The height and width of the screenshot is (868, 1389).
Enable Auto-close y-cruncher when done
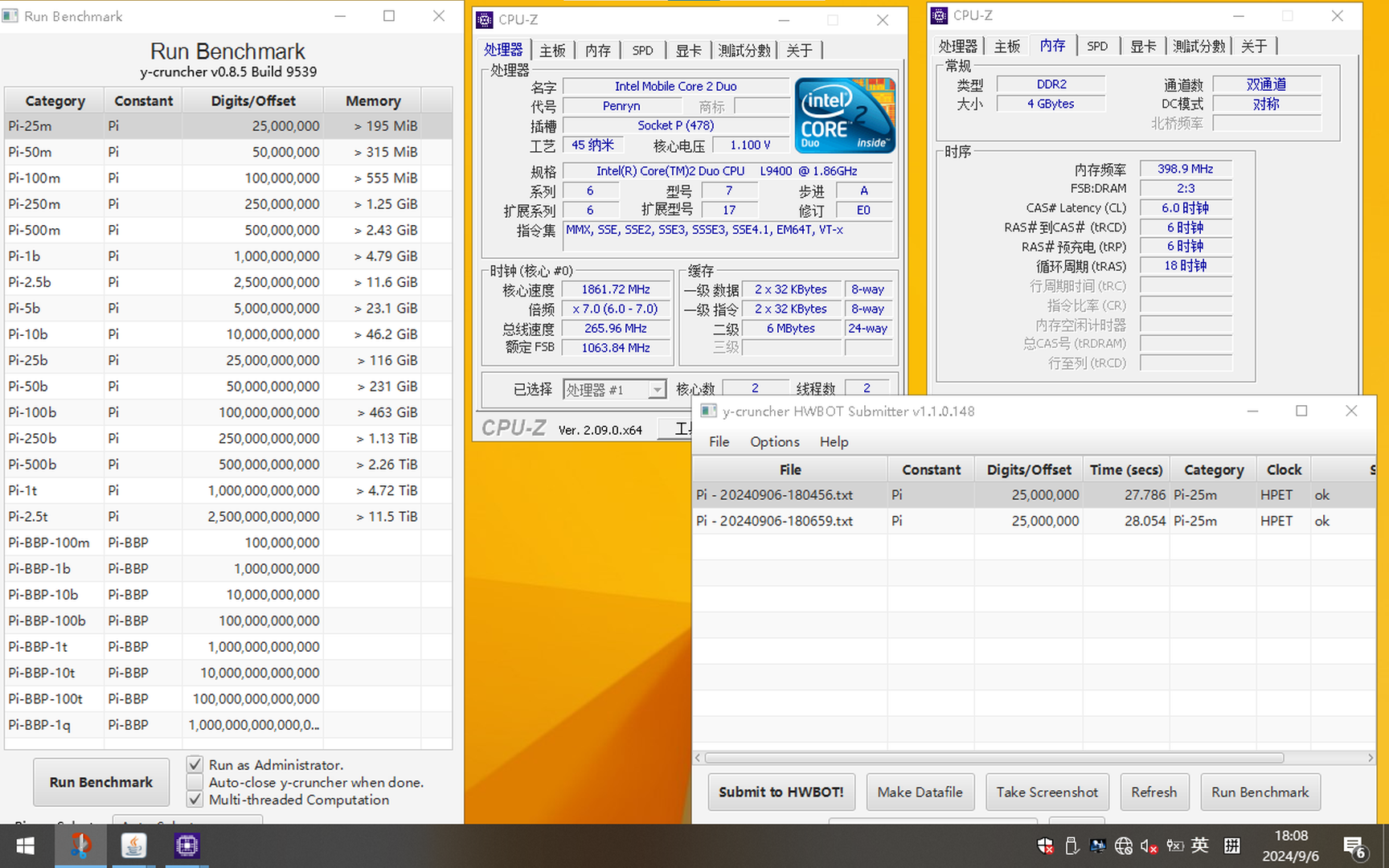pos(195,782)
